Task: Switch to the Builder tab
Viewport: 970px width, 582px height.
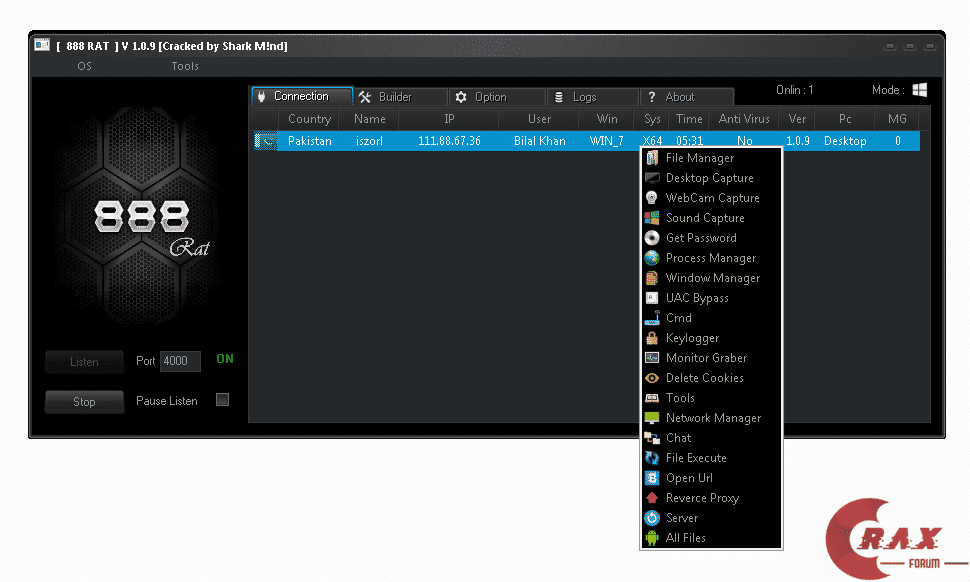Action: (400, 96)
